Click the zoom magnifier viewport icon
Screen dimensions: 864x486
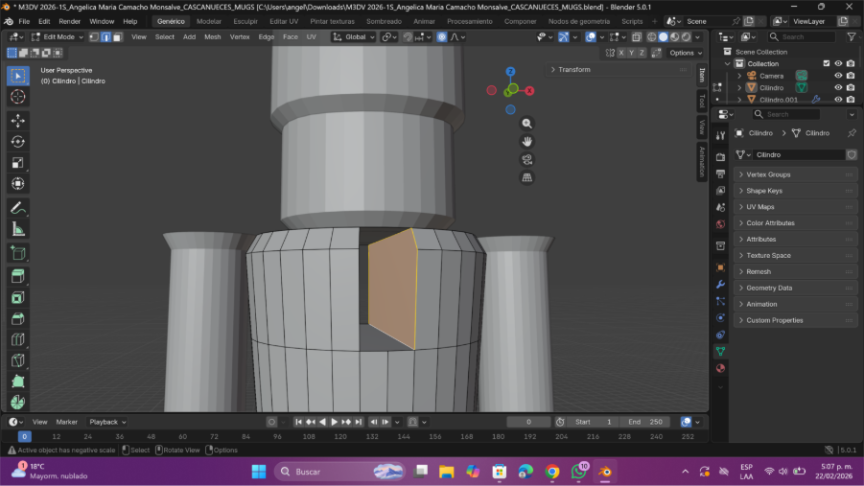tap(527, 123)
